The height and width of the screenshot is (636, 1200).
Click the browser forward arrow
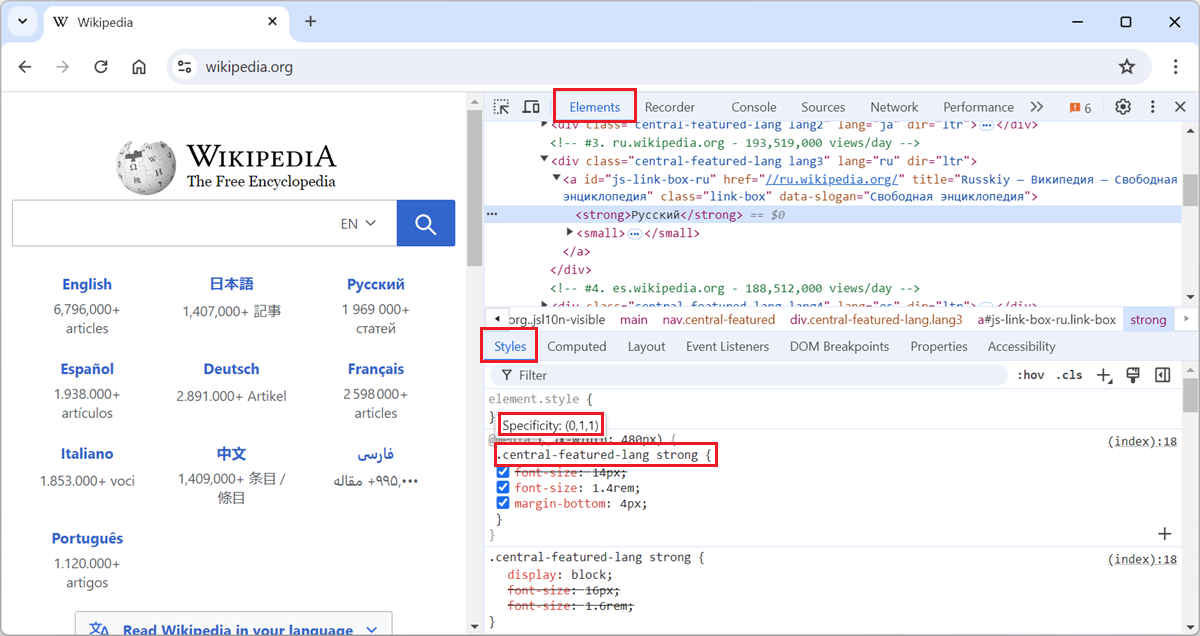[x=63, y=67]
